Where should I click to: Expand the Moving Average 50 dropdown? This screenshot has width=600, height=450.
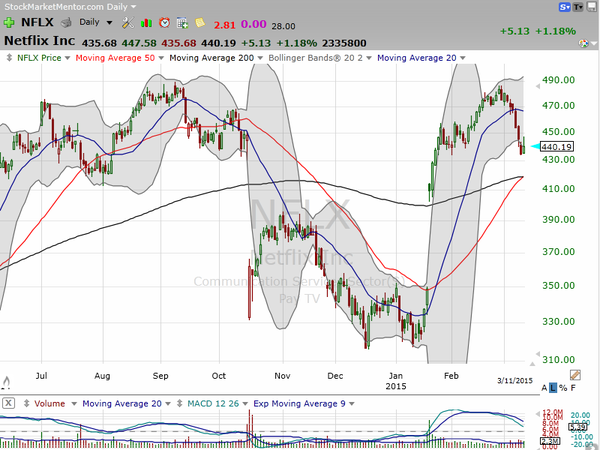[x=161, y=58]
